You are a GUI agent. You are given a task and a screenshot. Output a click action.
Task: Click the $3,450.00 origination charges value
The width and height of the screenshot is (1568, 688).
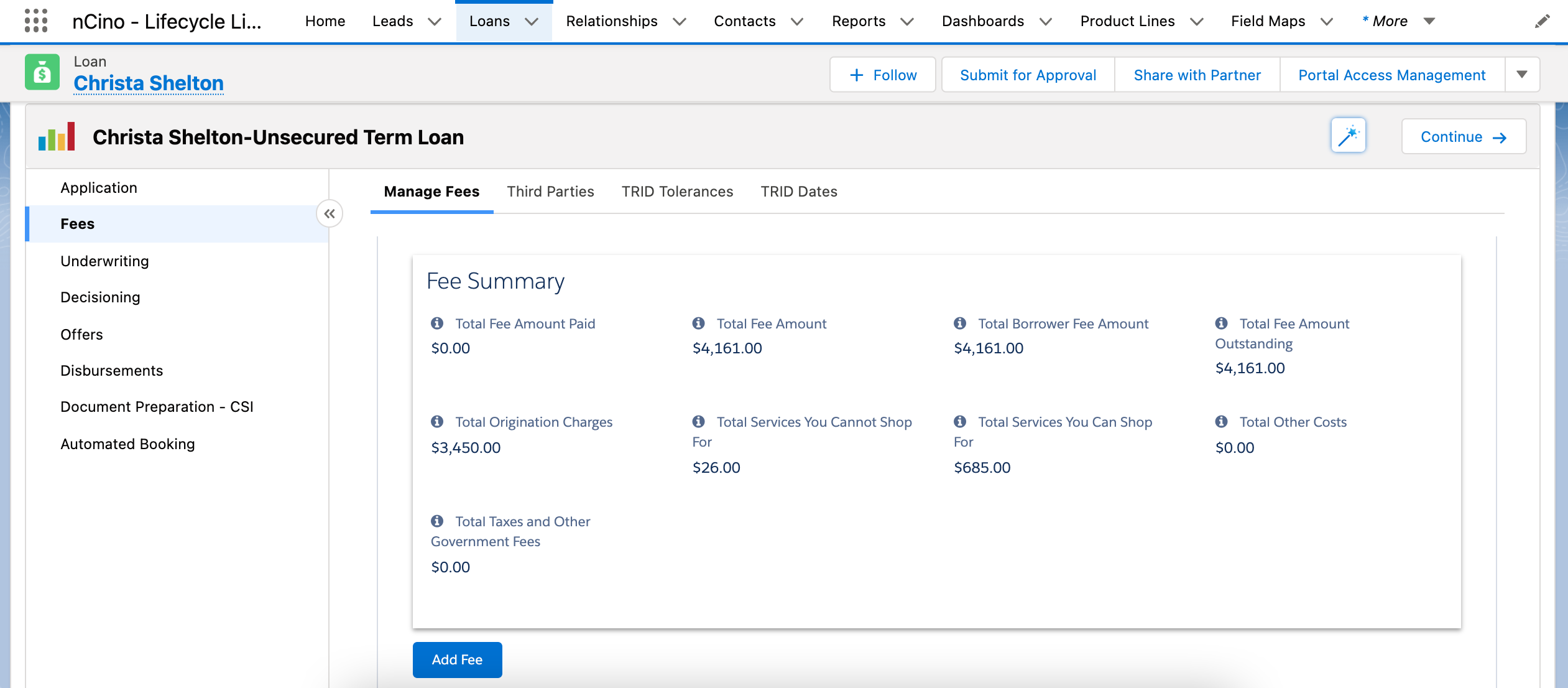tap(466, 447)
